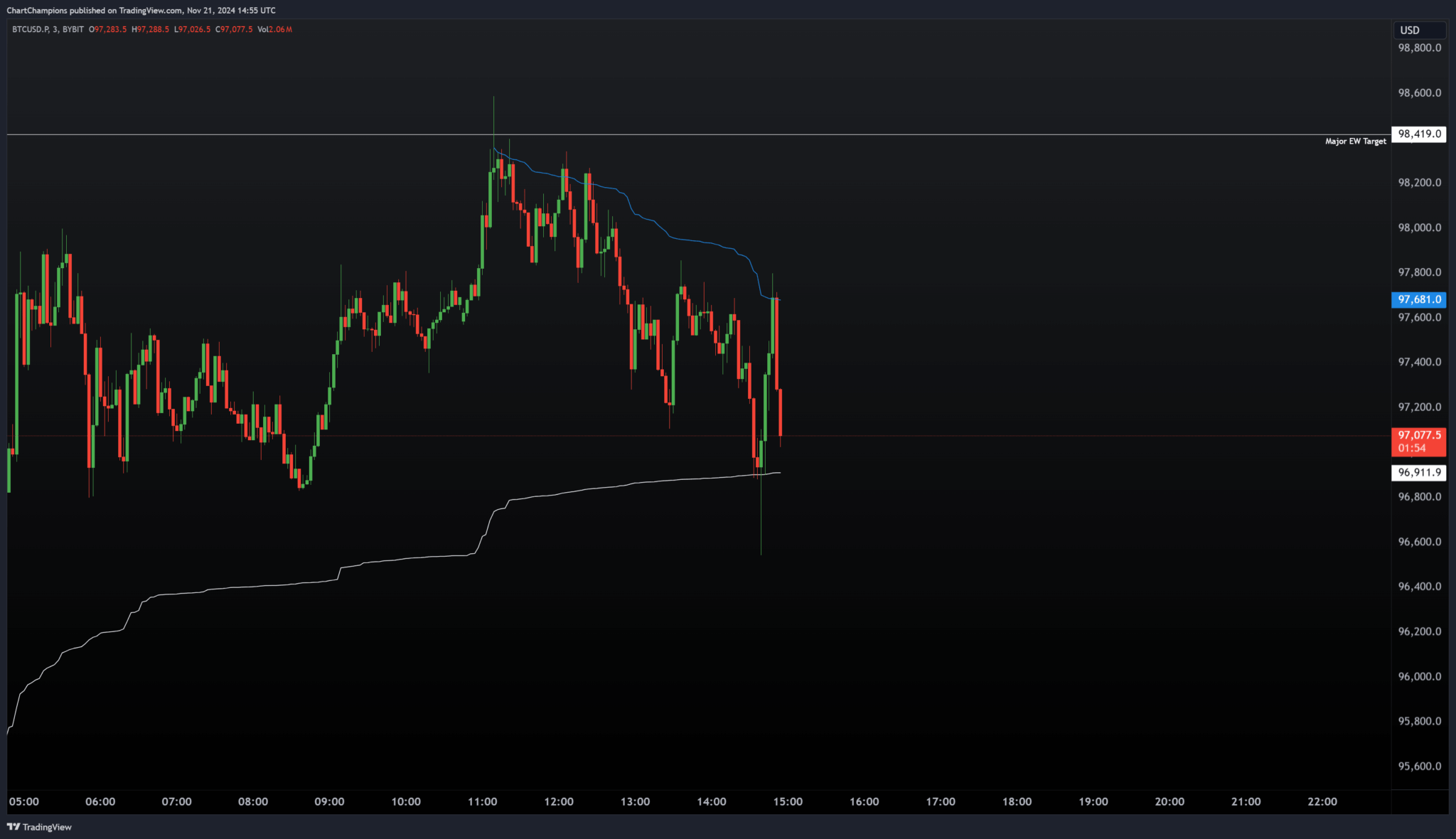Click the red open price 97,283.5 value

pos(108,30)
